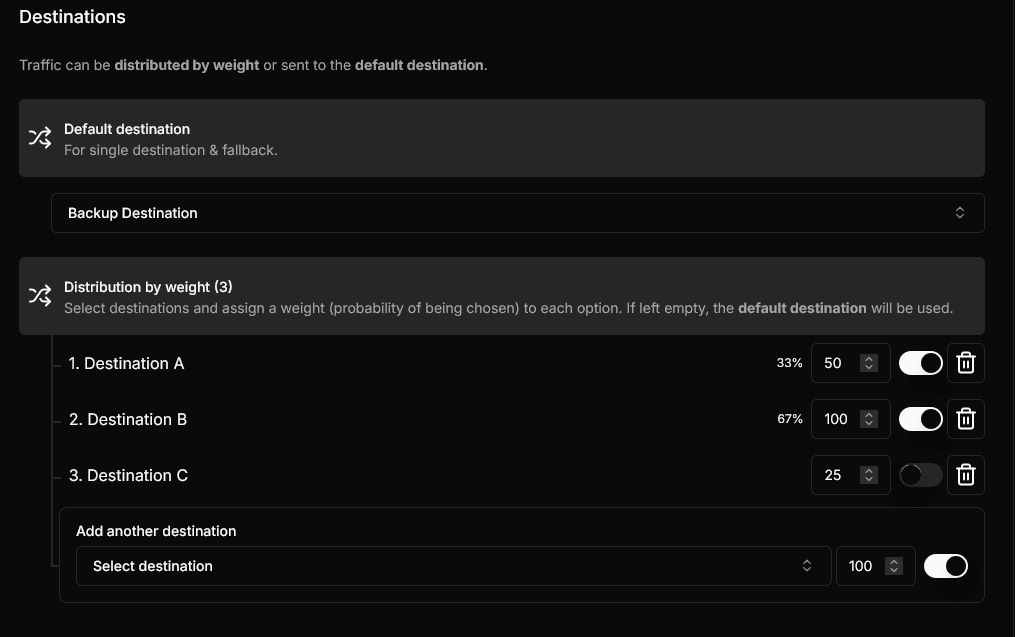The image size is (1015, 637).
Task: Toggle the switch for new destination
Action: pos(945,566)
